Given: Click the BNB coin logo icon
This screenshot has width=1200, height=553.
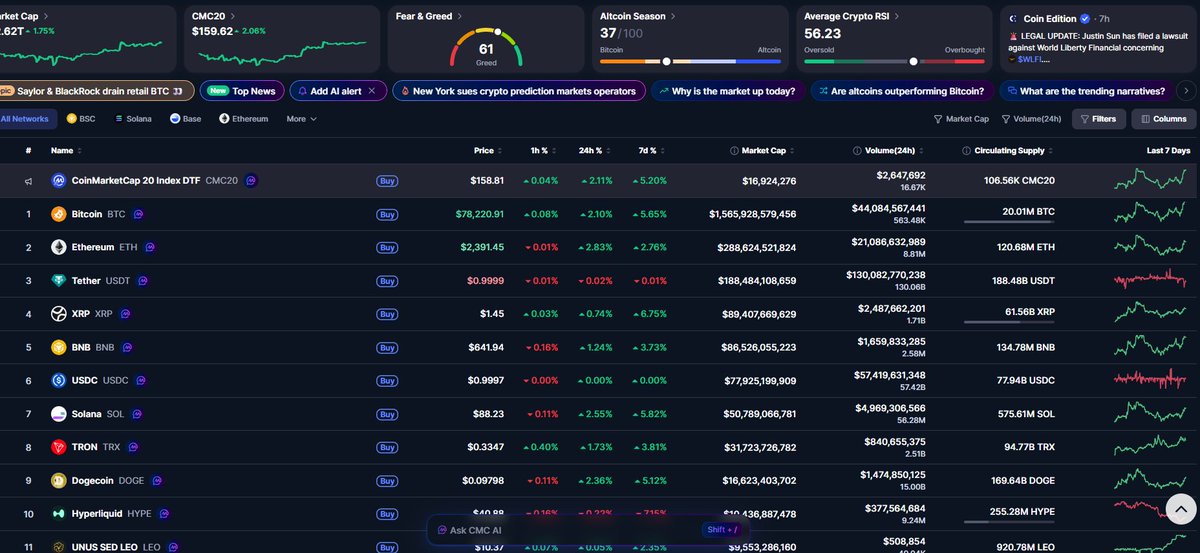Looking at the screenshot, I should coord(58,347).
